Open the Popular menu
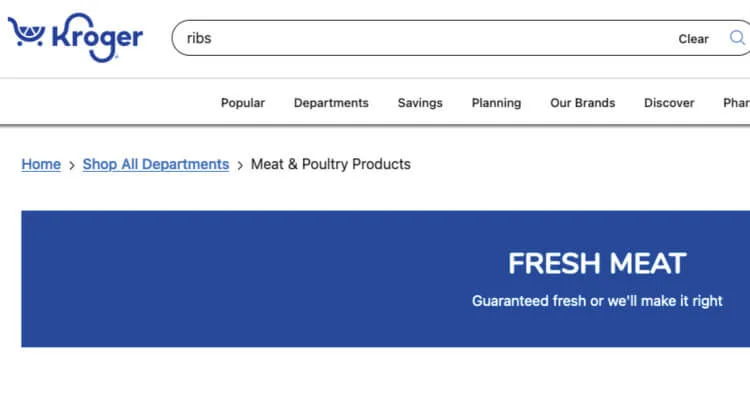 [x=243, y=103]
